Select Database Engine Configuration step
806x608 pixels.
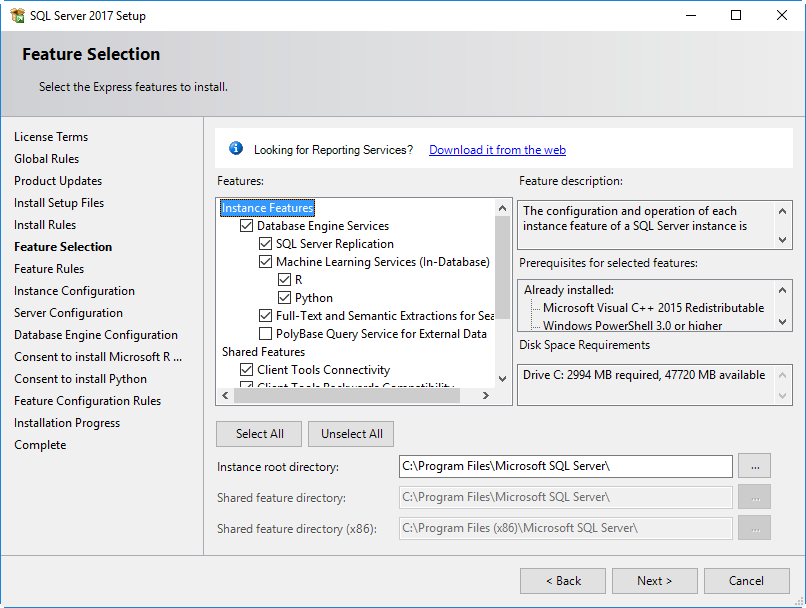point(96,335)
